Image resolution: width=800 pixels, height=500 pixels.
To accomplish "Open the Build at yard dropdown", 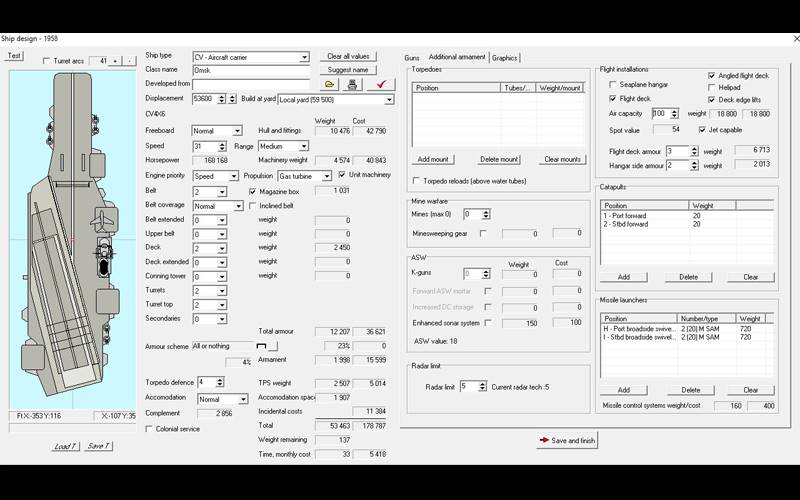I will tap(389, 100).
